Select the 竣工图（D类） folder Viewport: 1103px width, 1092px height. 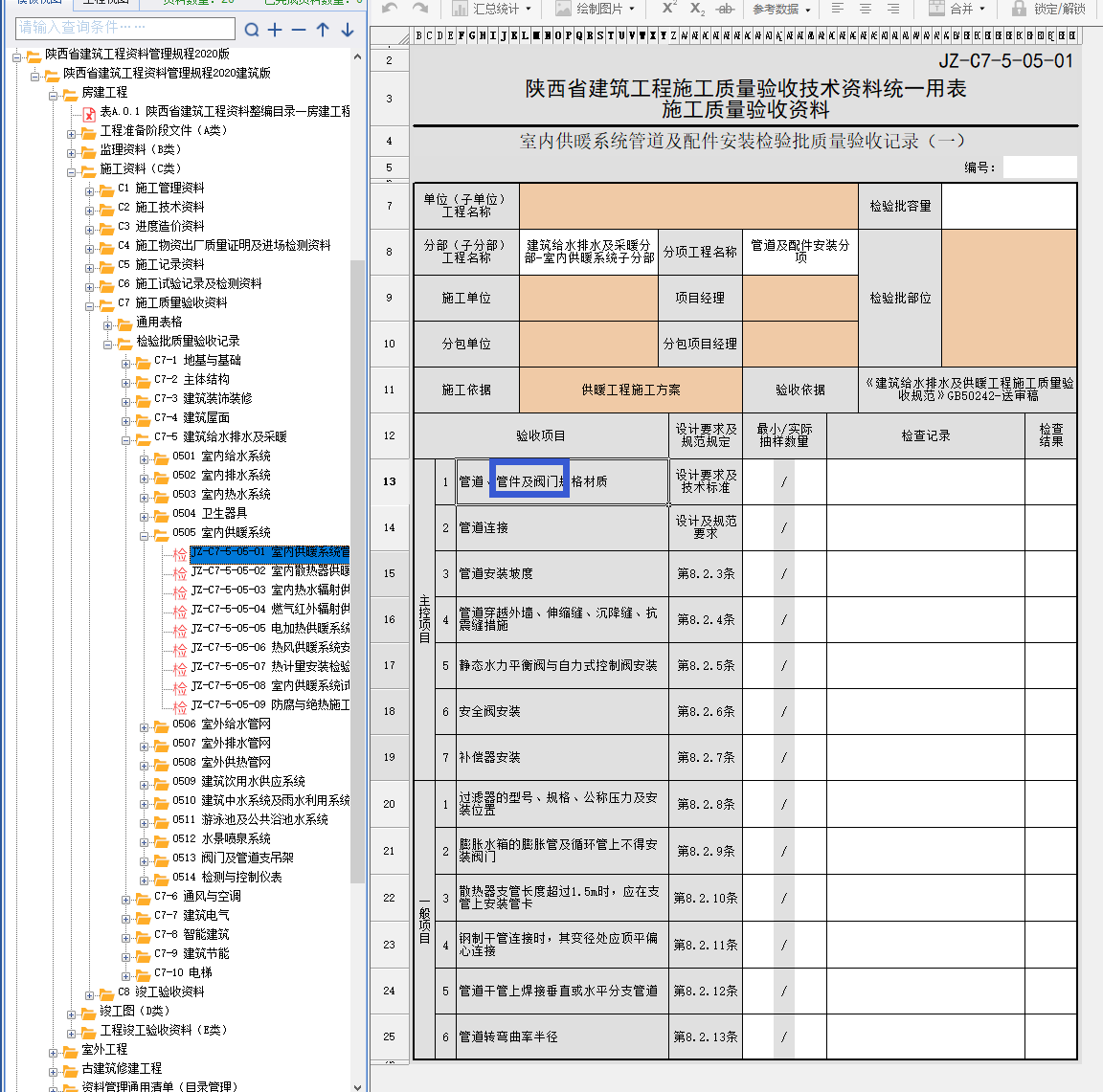135,1011
